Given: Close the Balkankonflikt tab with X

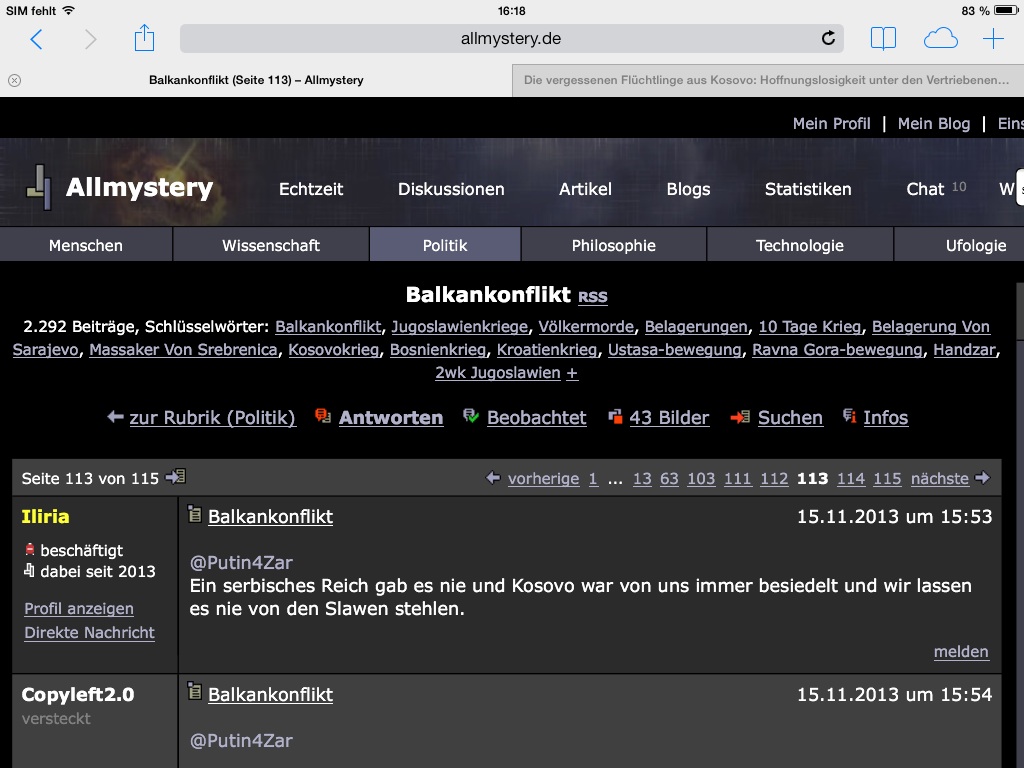Looking at the screenshot, I should click(x=14, y=80).
